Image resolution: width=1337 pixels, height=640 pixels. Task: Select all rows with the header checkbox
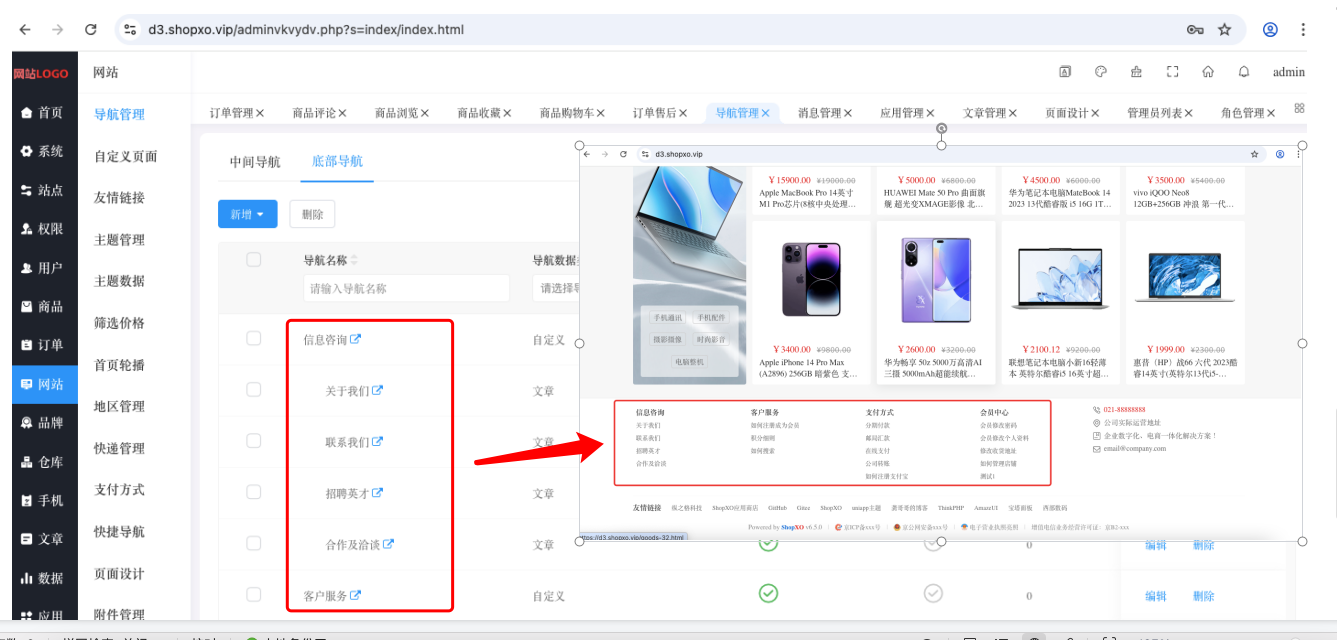(x=254, y=260)
